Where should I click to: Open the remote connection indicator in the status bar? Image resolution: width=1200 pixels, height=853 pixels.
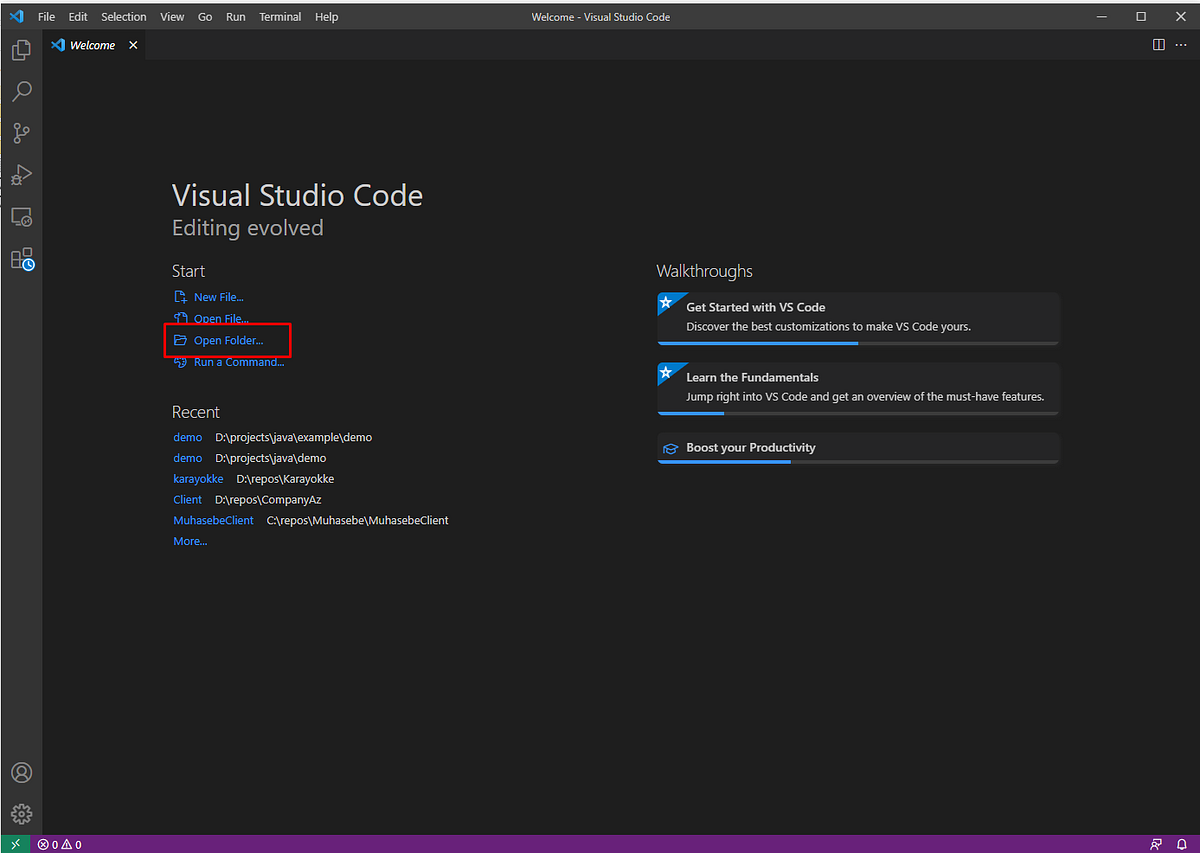(x=14, y=843)
